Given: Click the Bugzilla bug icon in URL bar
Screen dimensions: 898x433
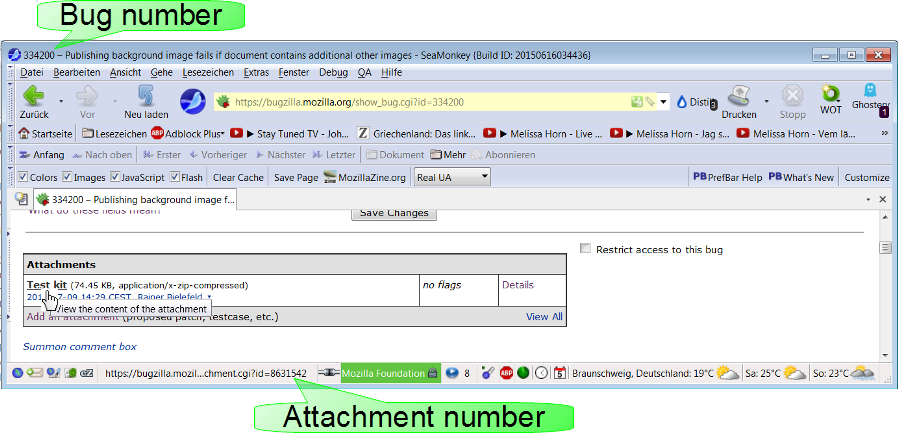Looking at the screenshot, I should click(224, 103).
